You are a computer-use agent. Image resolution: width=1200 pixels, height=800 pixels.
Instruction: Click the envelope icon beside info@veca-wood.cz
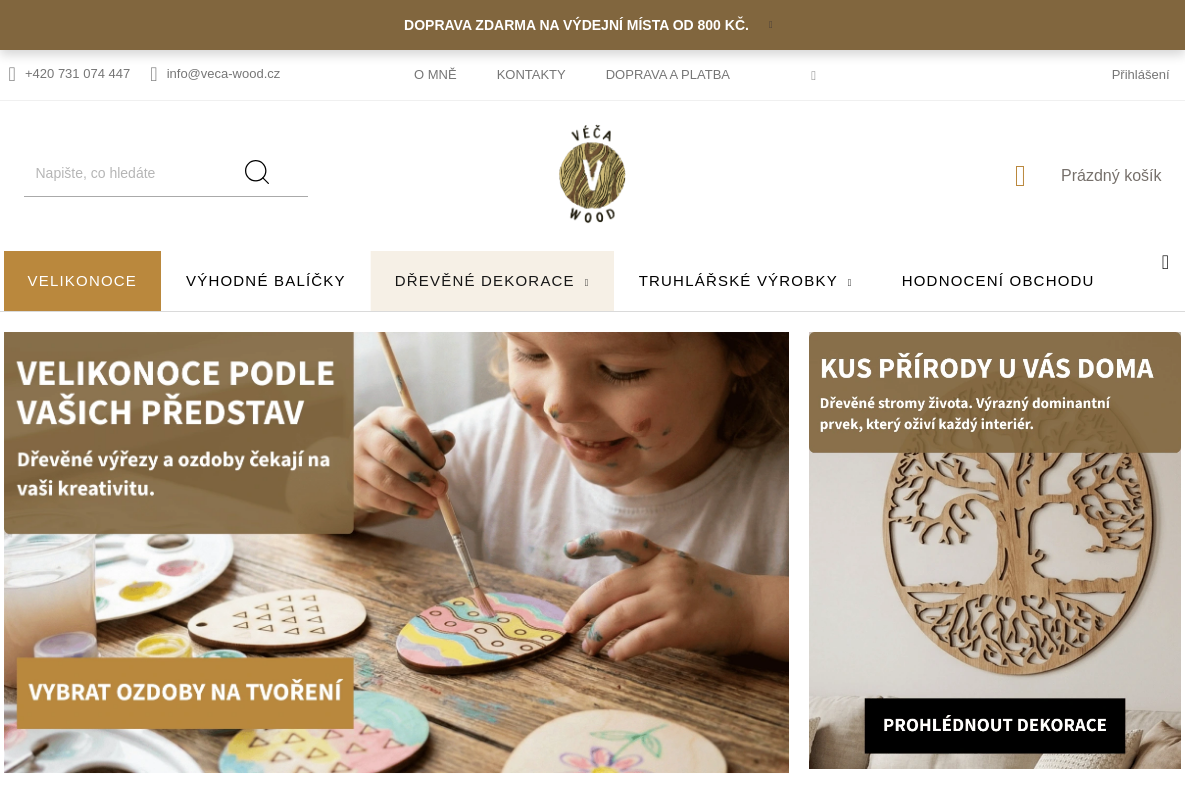tap(154, 74)
